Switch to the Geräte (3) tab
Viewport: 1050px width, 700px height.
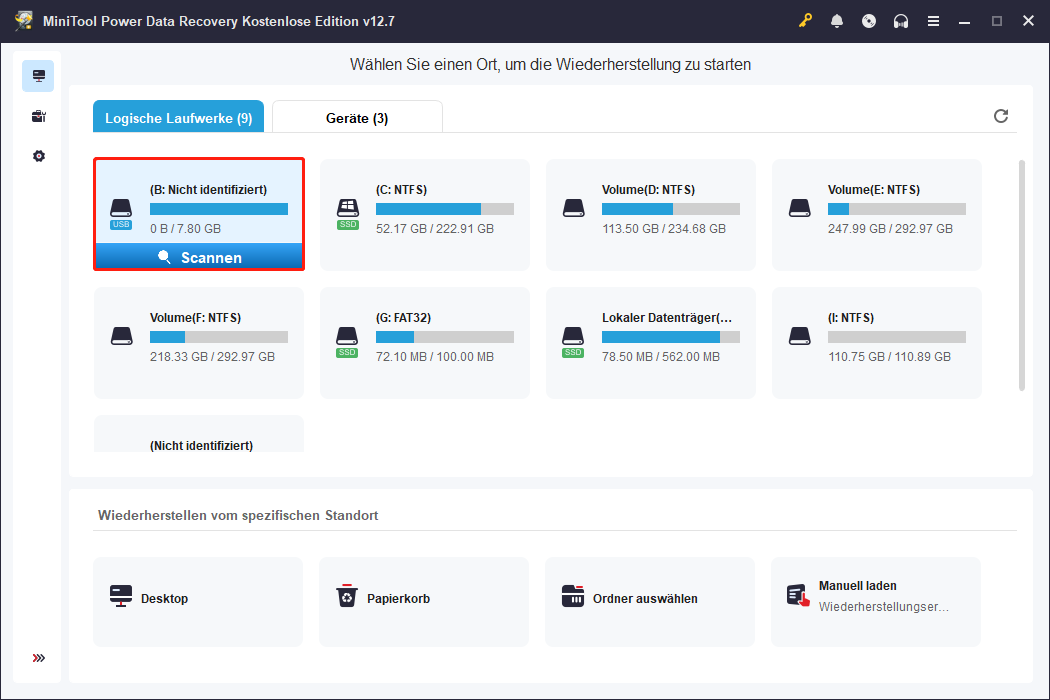coord(357,118)
